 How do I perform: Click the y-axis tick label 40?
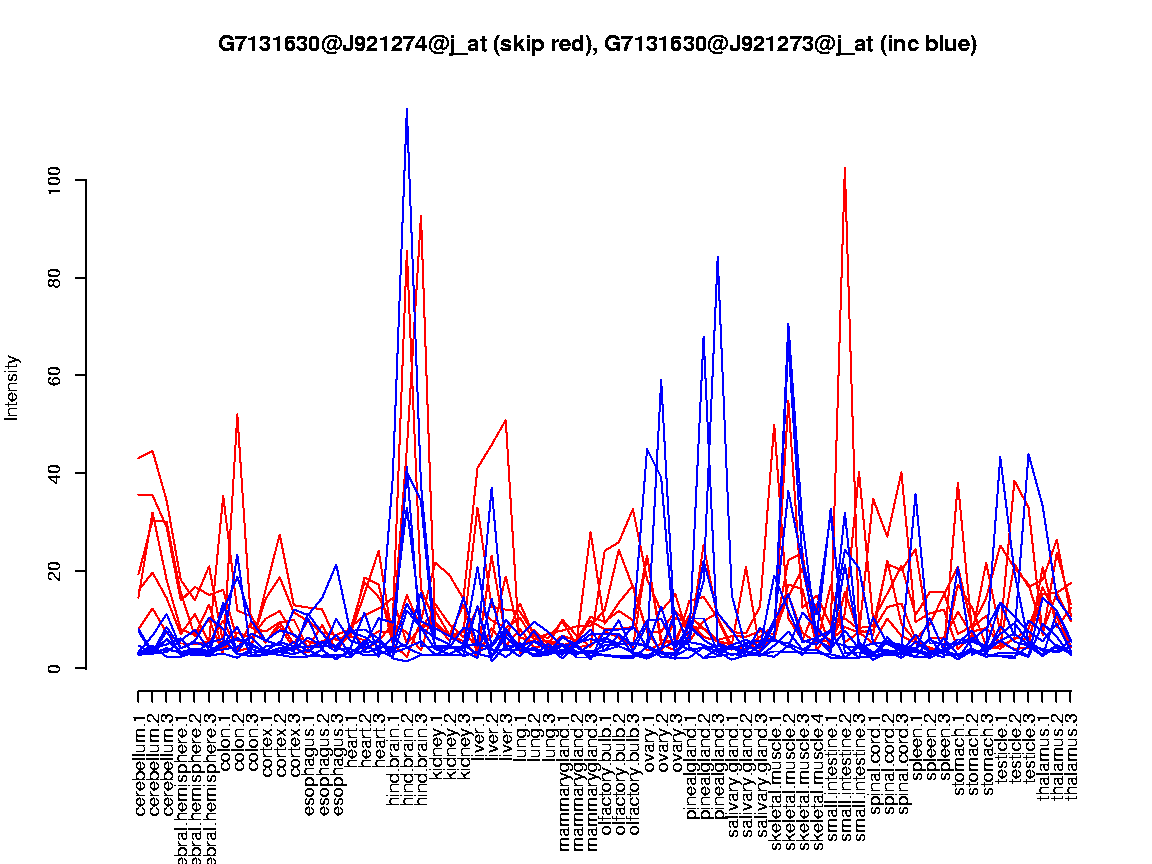point(55,473)
